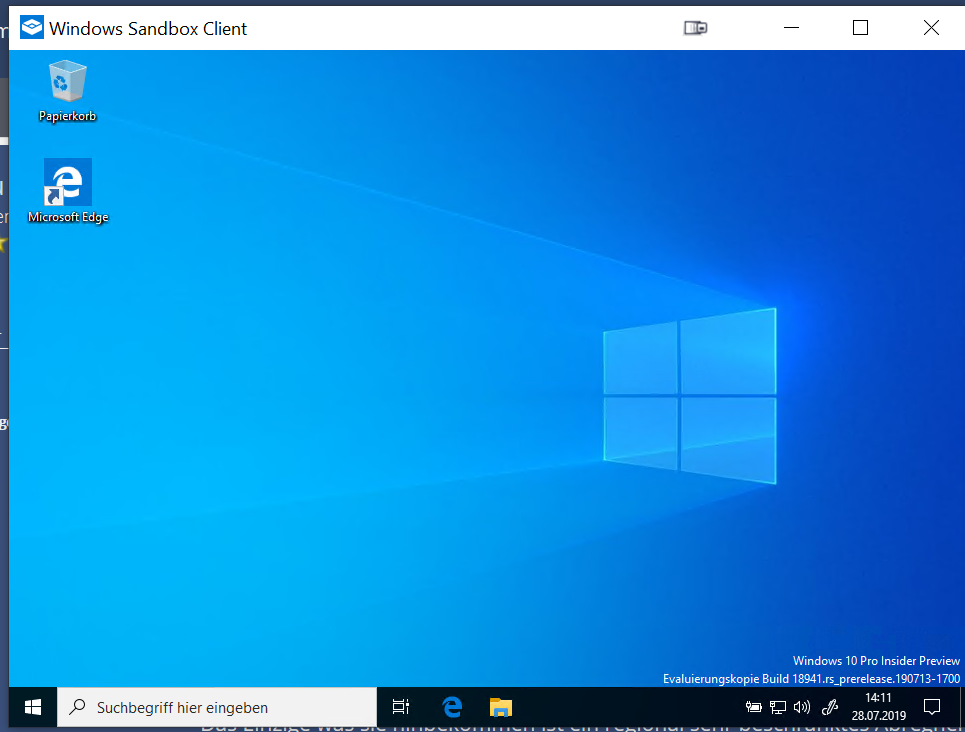This screenshot has width=965, height=732.
Task: Open File Explorer from the taskbar
Action: (x=500, y=707)
